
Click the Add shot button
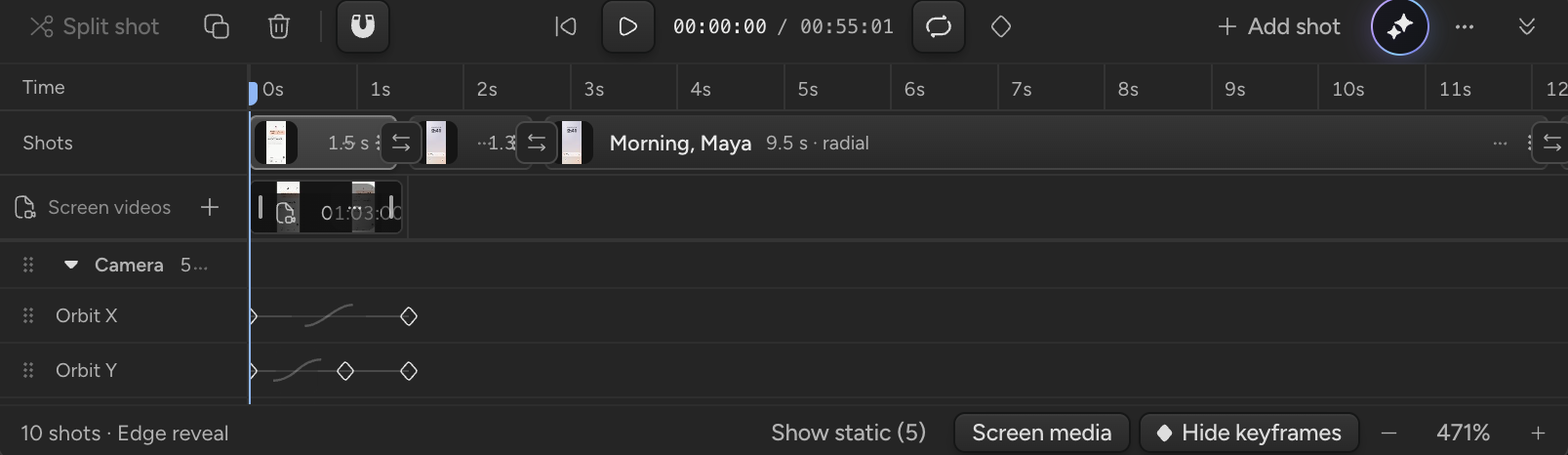point(1279,26)
